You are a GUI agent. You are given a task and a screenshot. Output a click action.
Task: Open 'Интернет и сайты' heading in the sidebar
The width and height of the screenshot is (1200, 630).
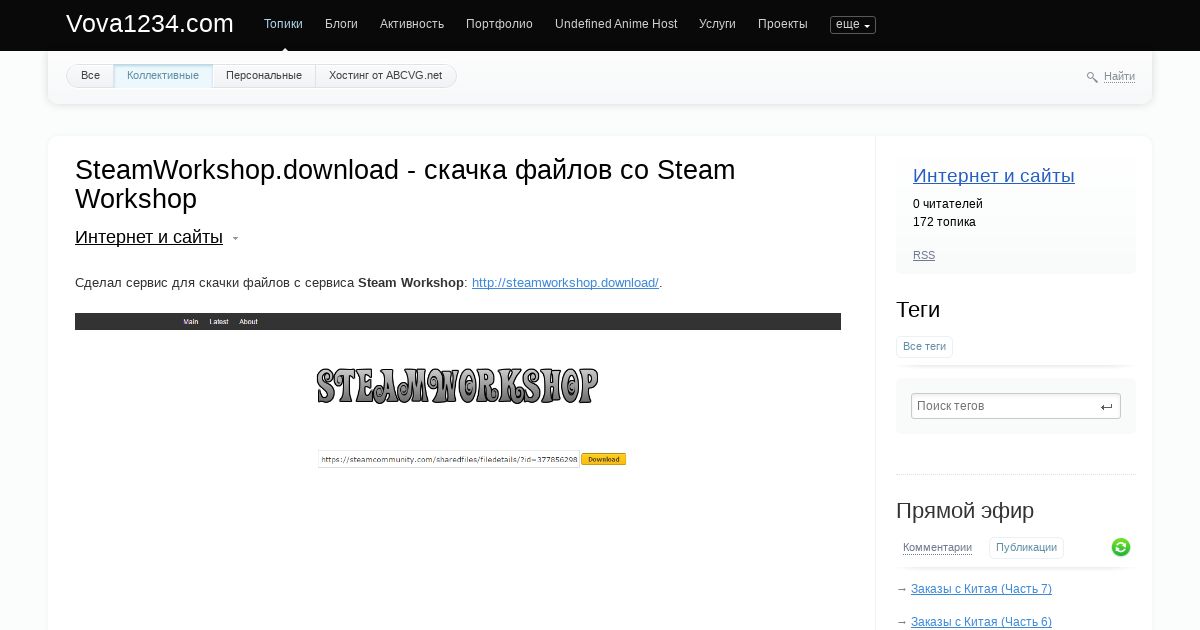click(994, 176)
